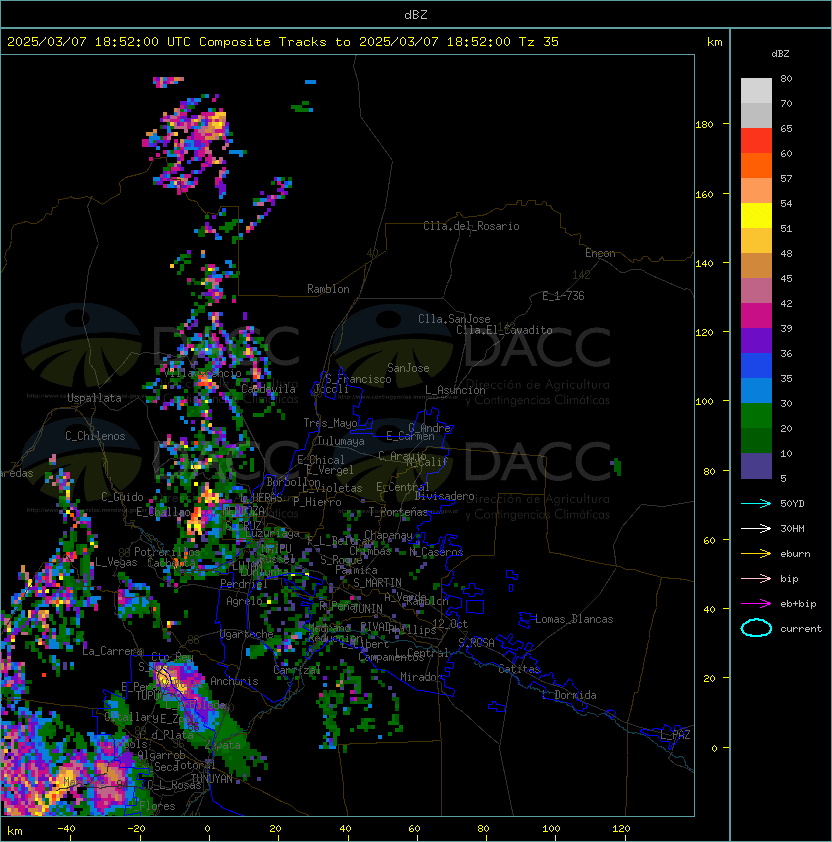Click the 'Lomas_Blancas' map label
Screen dimensions: 832x842
[574, 619]
